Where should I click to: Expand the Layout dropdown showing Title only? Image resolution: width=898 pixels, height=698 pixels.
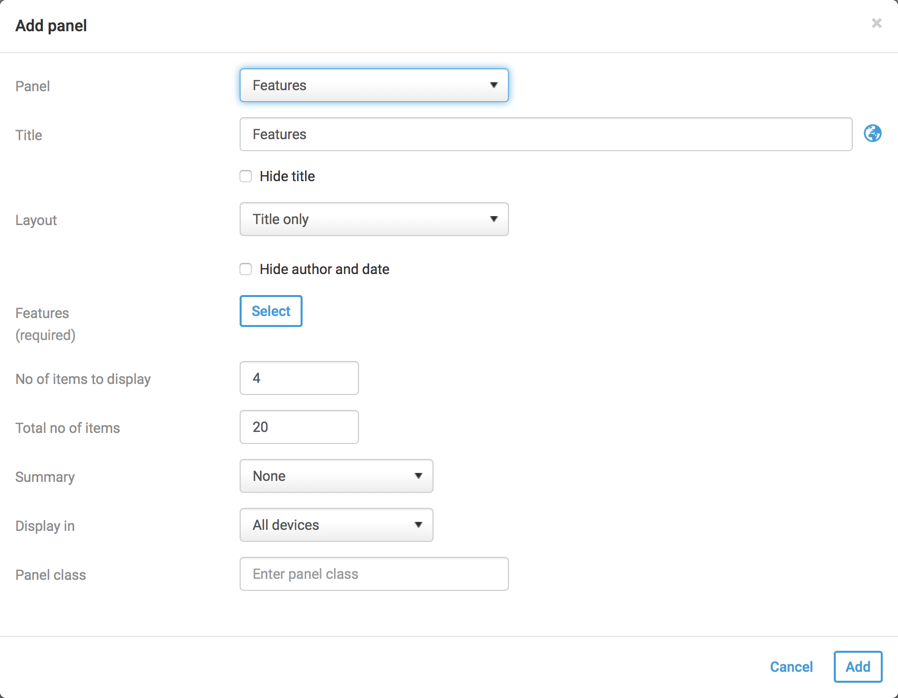pos(374,219)
